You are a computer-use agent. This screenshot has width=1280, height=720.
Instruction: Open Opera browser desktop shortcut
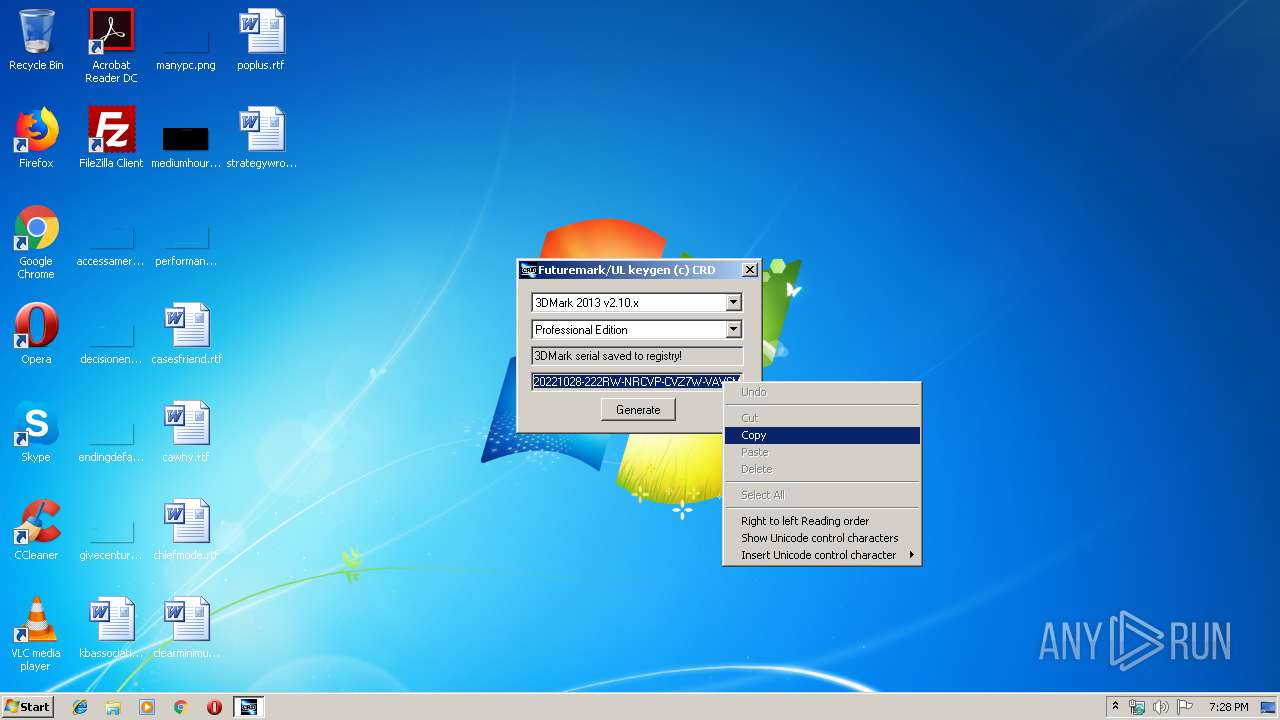point(36,334)
